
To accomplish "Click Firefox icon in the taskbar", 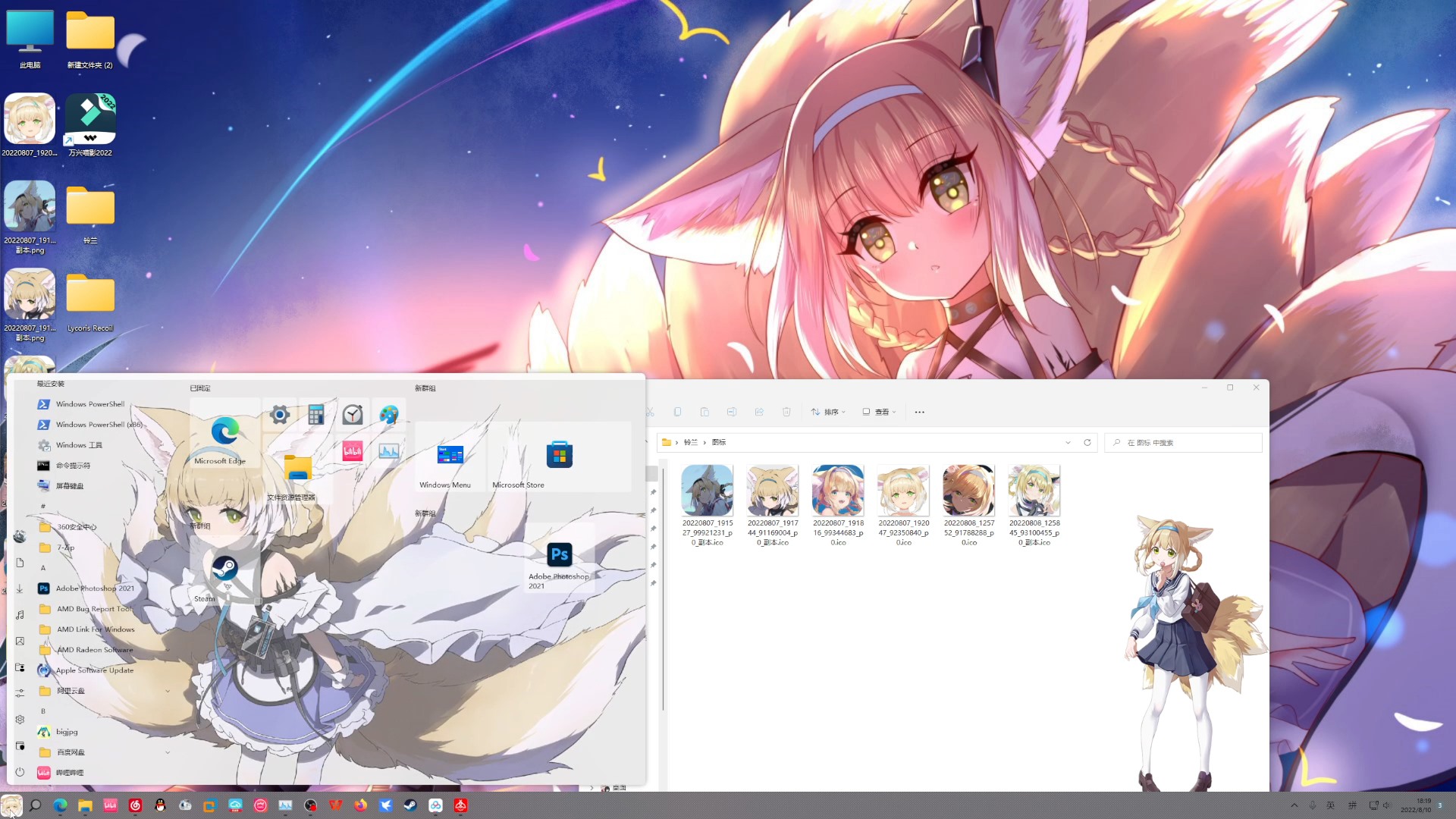I will point(360,805).
